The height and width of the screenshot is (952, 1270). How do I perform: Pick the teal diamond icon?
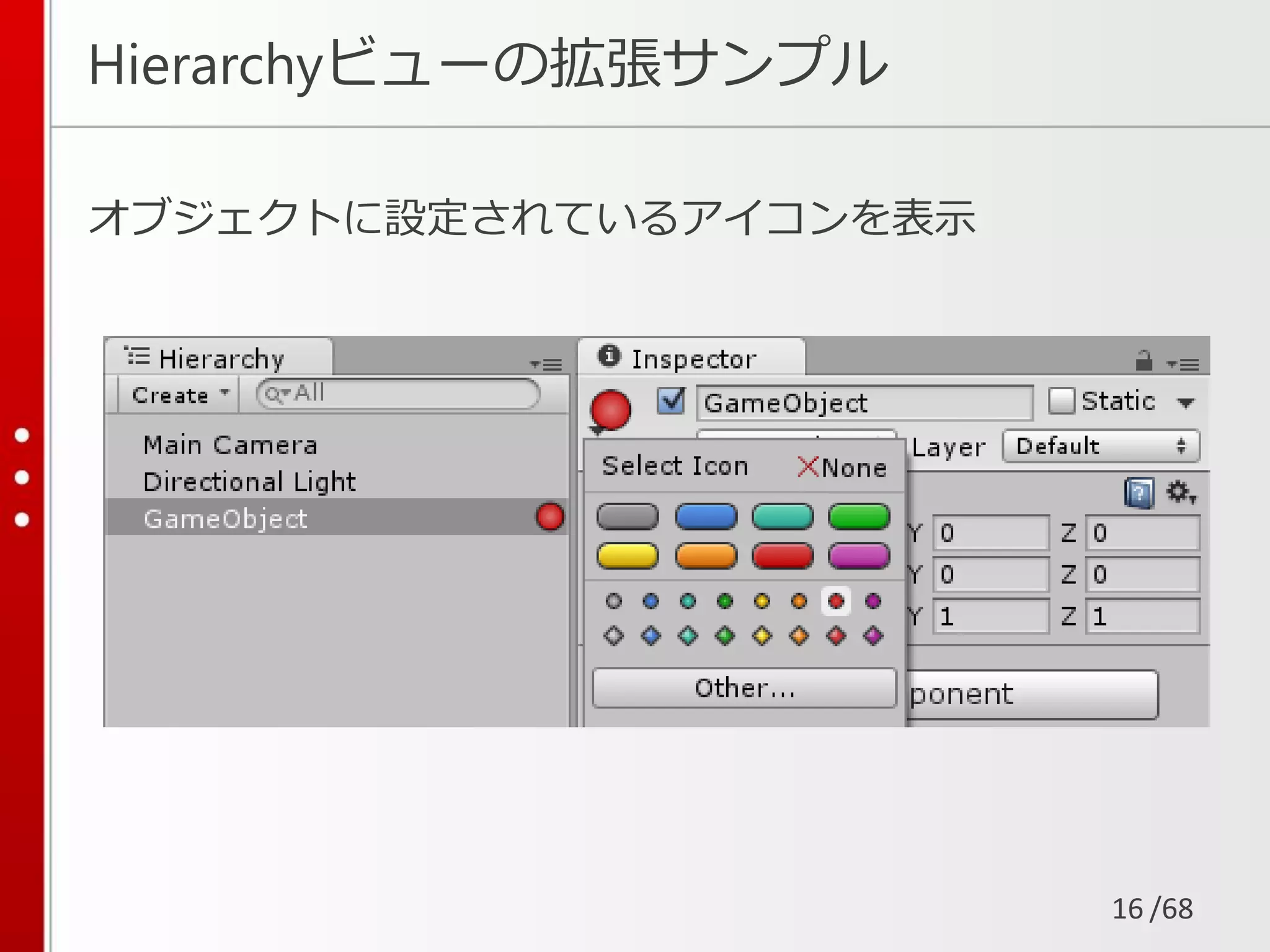click(688, 635)
